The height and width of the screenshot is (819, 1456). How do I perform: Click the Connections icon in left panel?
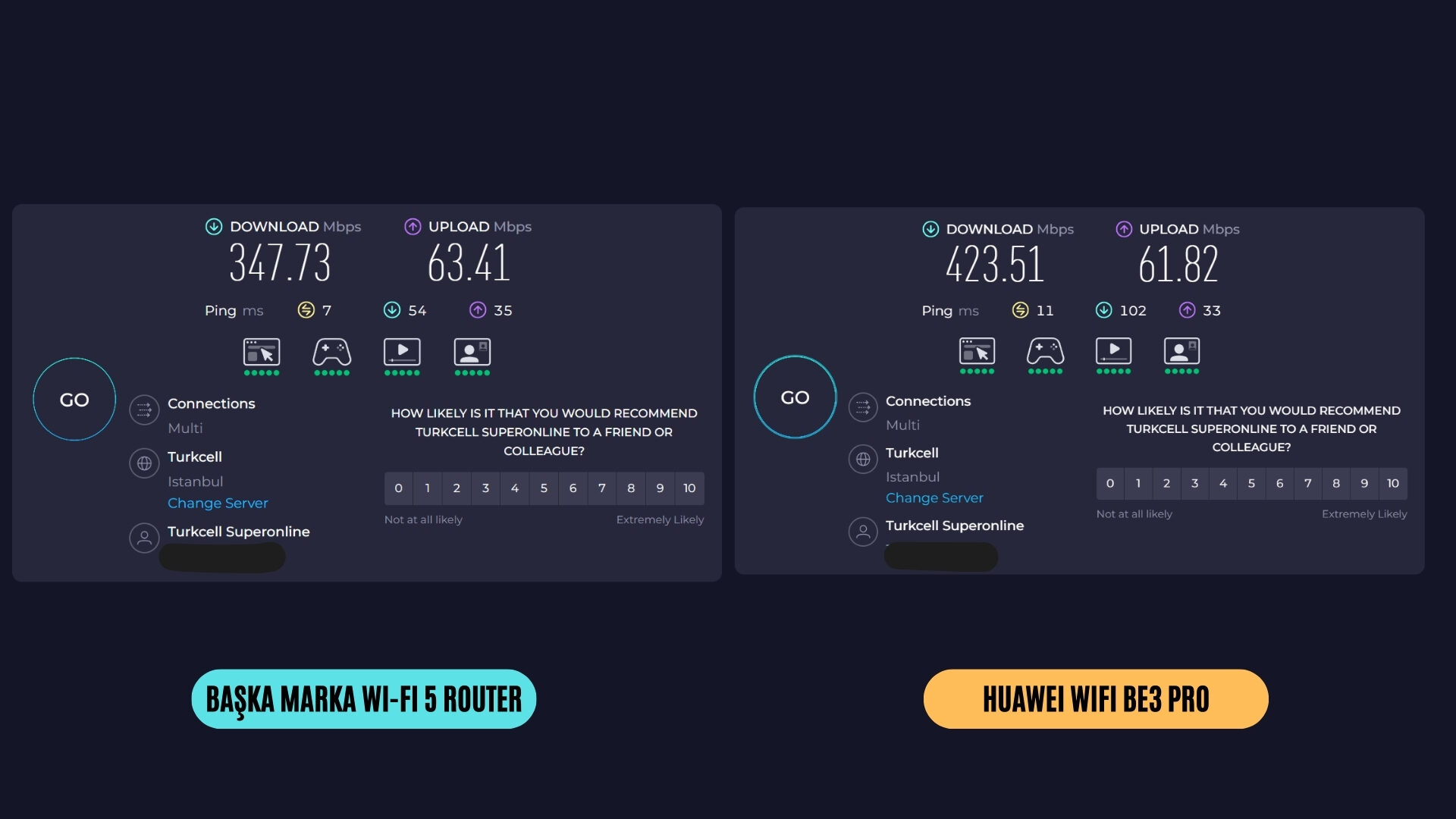(x=144, y=410)
